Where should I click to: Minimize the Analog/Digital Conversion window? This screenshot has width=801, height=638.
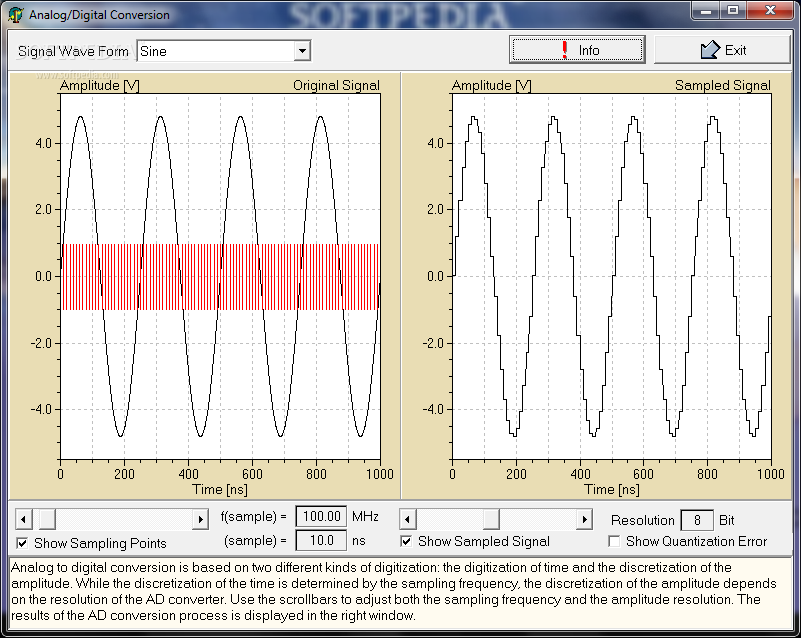click(x=706, y=10)
